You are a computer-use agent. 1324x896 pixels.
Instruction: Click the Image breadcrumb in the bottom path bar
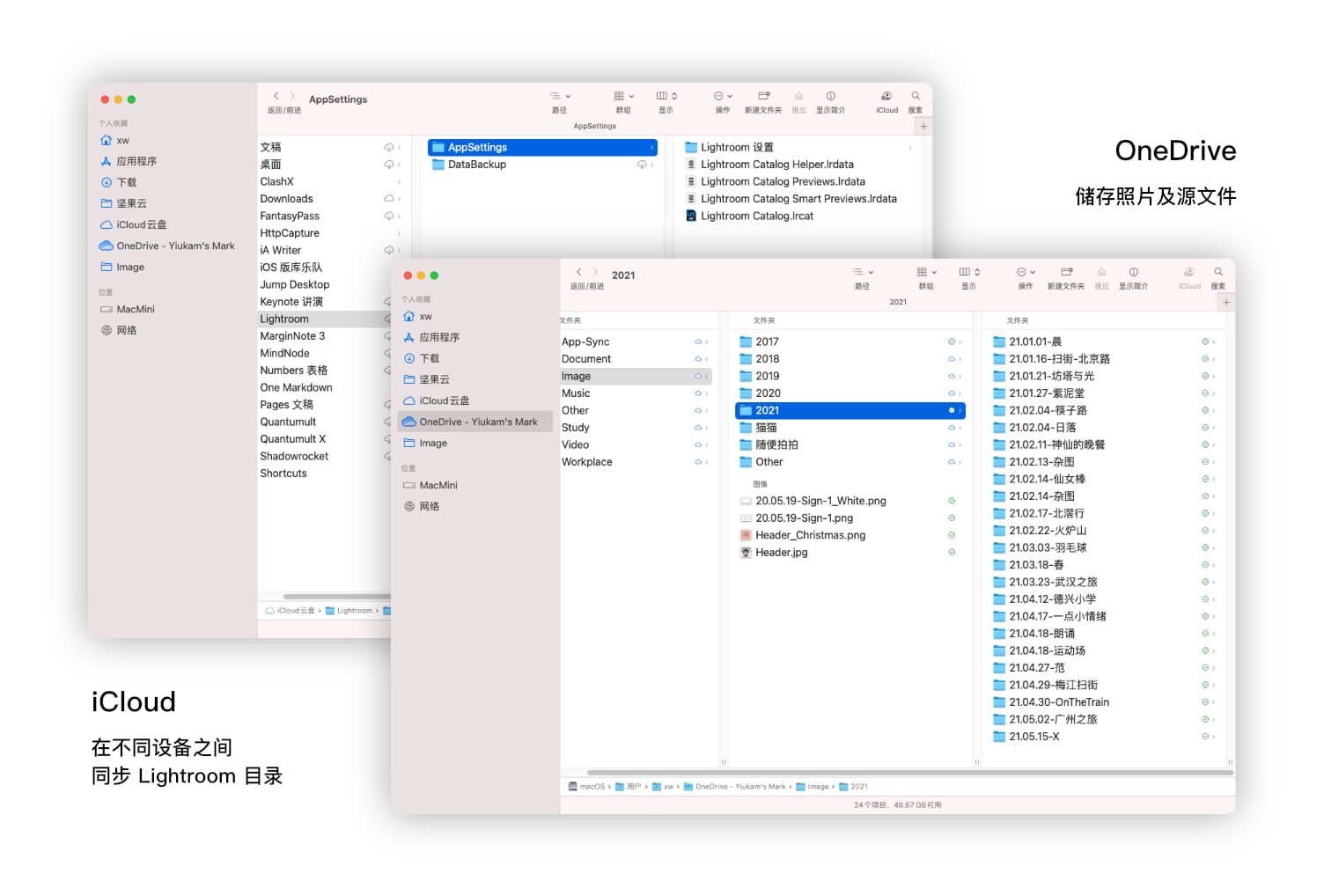(x=817, y=787)
